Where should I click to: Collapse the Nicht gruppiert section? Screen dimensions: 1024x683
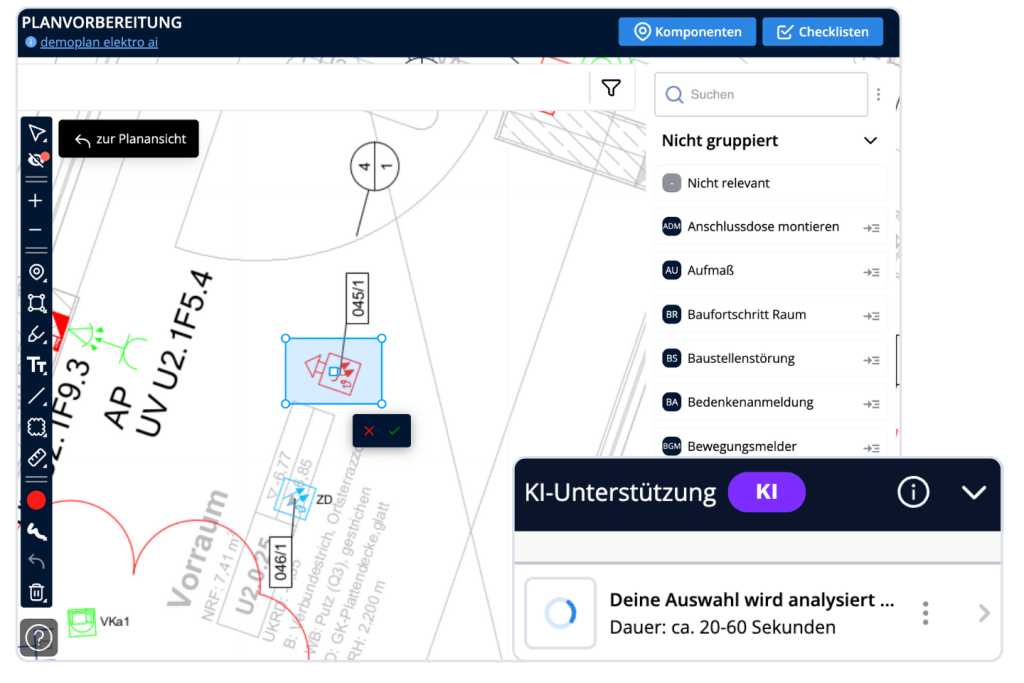coord(870,141)
